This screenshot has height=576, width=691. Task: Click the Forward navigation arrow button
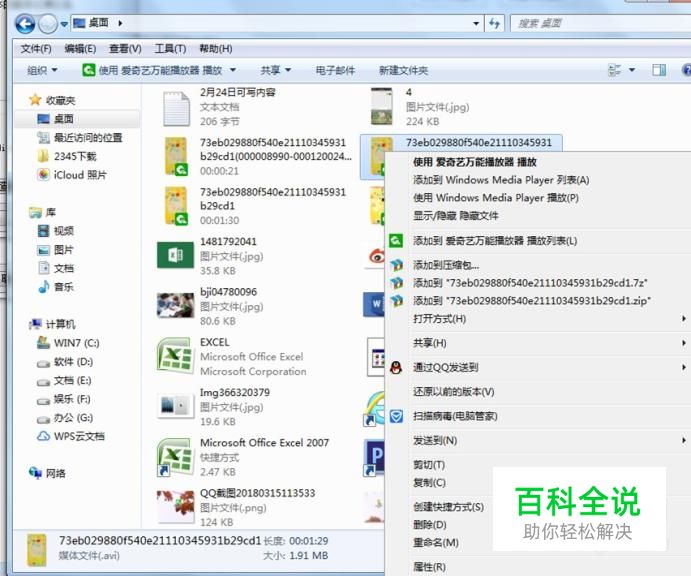[x=48, y=24]
